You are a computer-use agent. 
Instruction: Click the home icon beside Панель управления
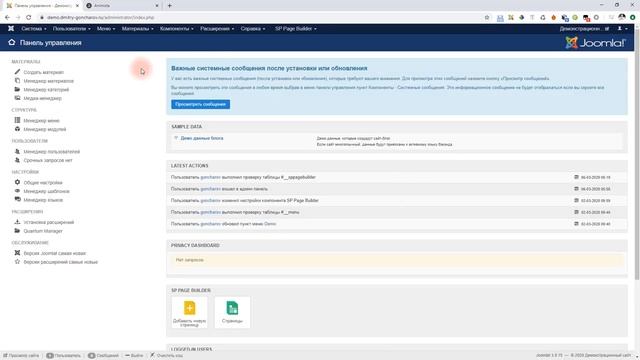tap(11, 42)
